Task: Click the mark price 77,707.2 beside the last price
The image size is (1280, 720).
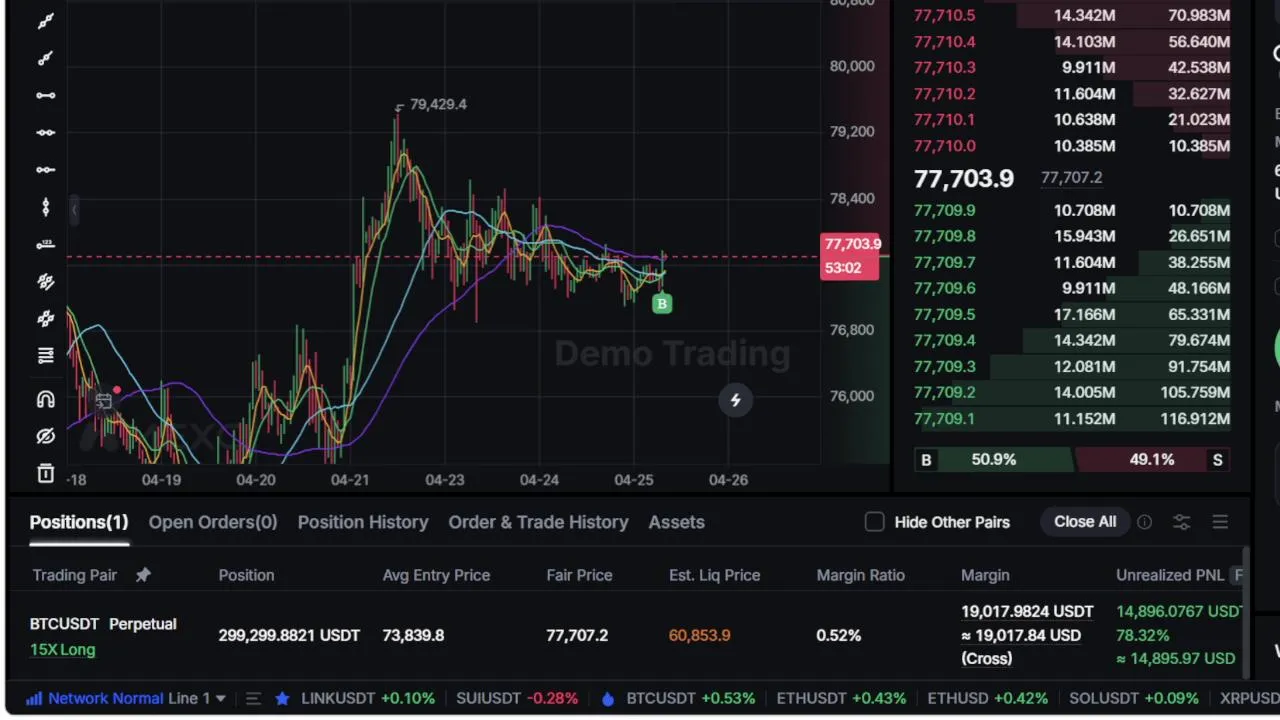Action: pyautogui.click(x=1071, y=177)
